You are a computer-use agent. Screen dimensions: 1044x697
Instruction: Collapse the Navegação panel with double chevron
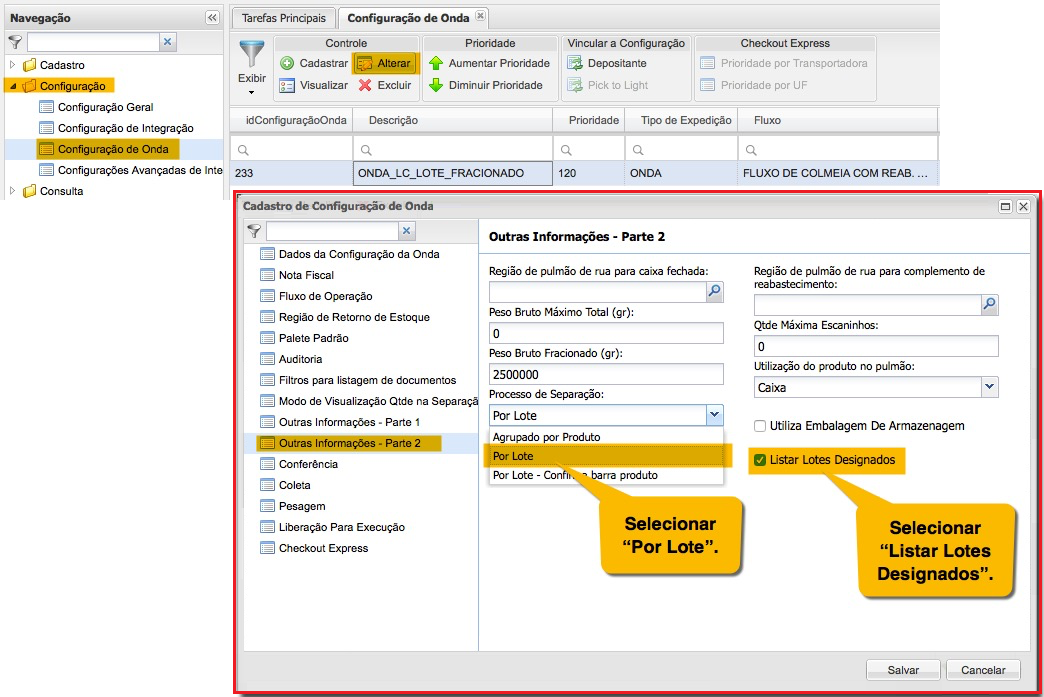[x=212, y=18]
